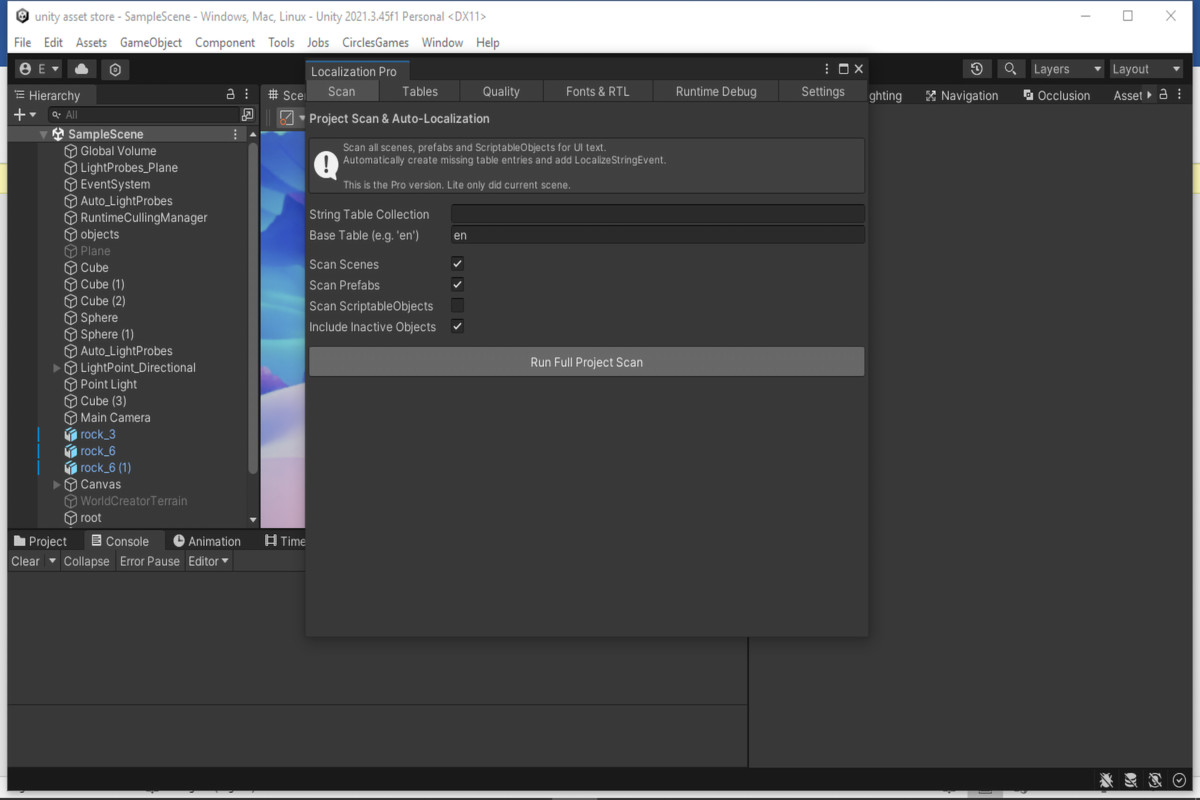Open cloud services via the cloud icon
The width and height of the screenshot is (1200, 800).
(x=82, y=69)
